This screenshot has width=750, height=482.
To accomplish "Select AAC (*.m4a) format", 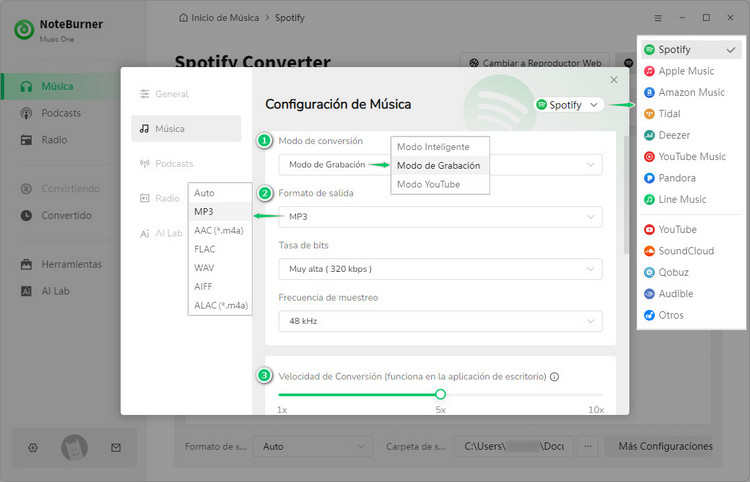I will point(220,230).
